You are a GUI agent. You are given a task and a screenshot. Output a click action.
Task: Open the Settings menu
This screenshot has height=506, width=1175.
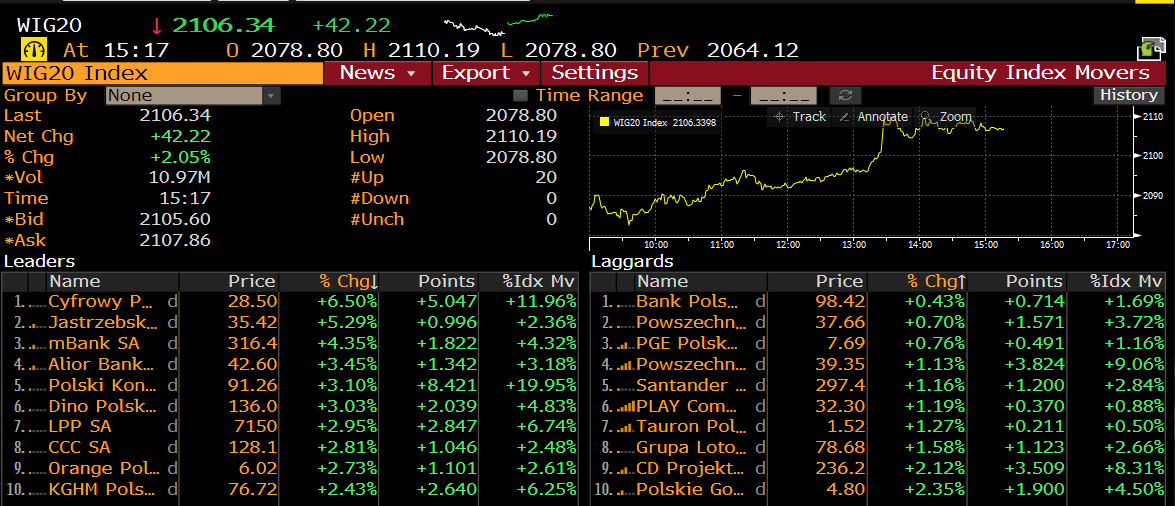point(595,73)
